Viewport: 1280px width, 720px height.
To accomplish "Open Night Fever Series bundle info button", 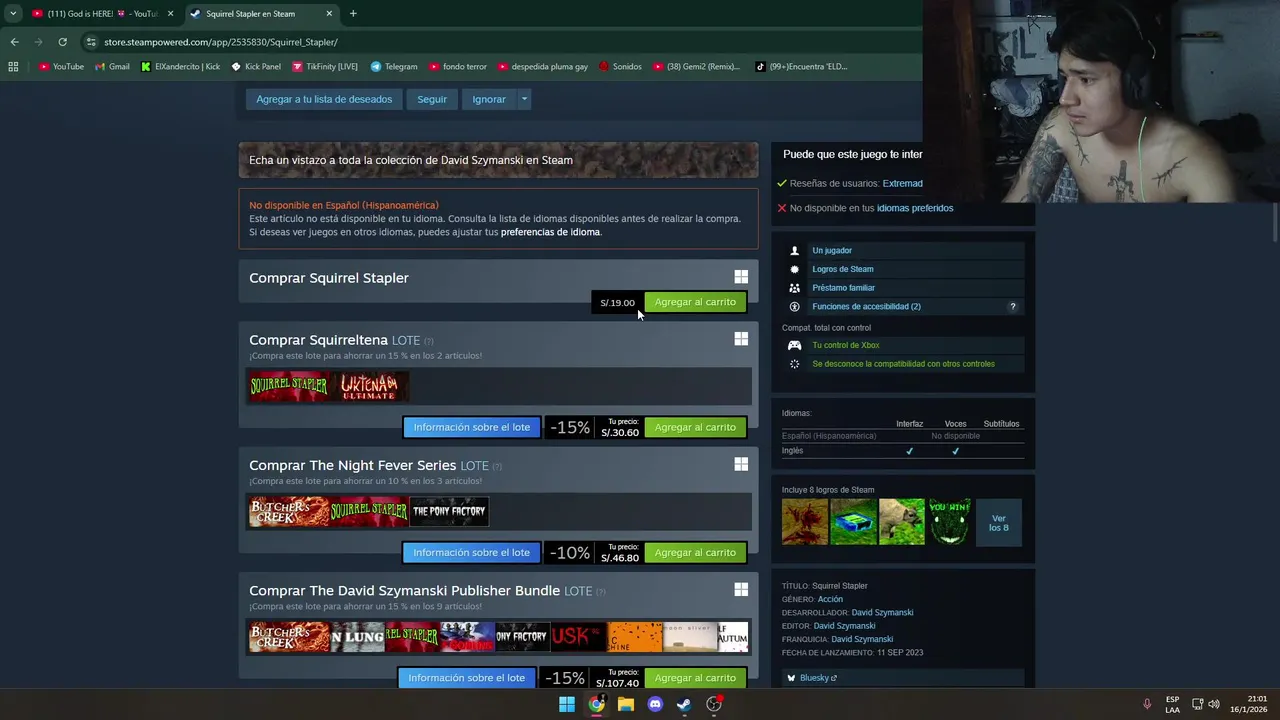I will pyautogui.click(x=472, y=552).
